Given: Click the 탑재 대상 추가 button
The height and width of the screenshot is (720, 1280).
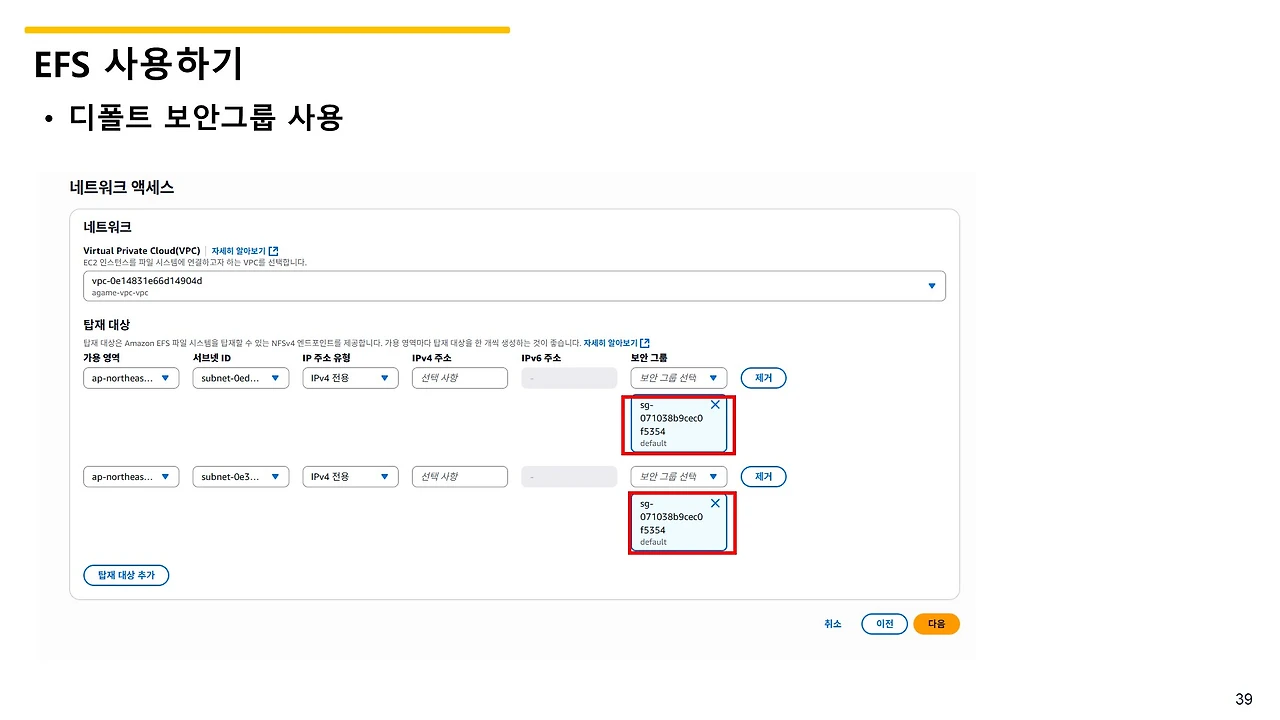Looking at the screenshot, I should [126, 575].
